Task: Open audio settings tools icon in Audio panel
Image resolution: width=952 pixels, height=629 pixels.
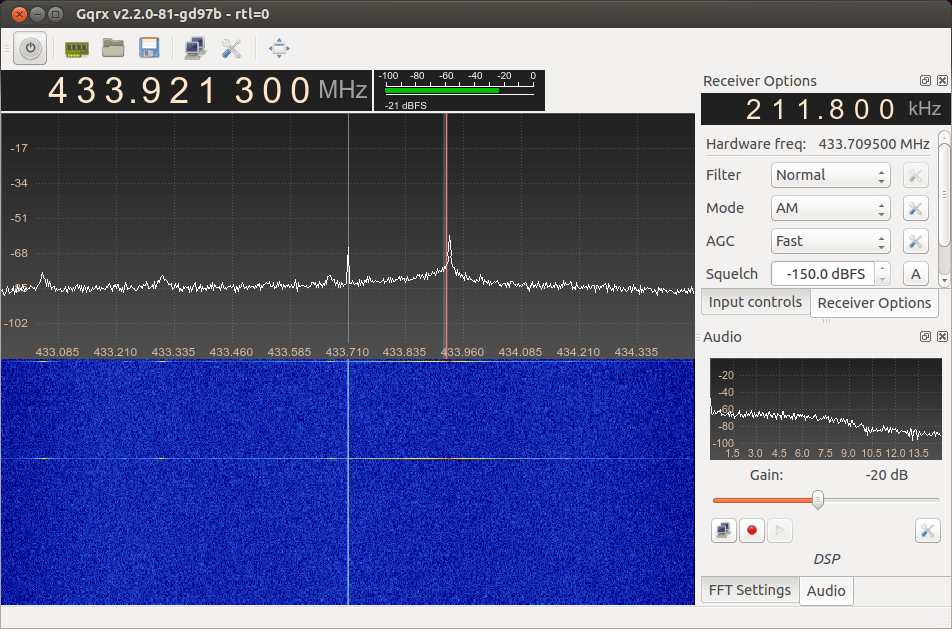Action: coord(927,531)
